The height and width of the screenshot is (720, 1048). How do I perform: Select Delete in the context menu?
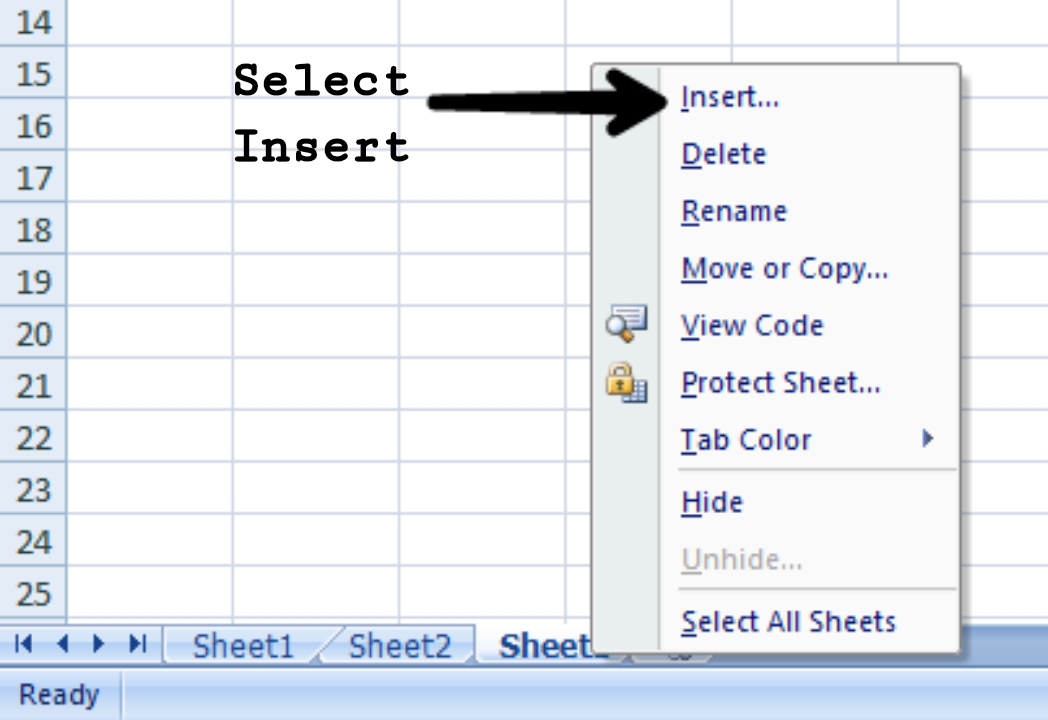pos(723,154)
